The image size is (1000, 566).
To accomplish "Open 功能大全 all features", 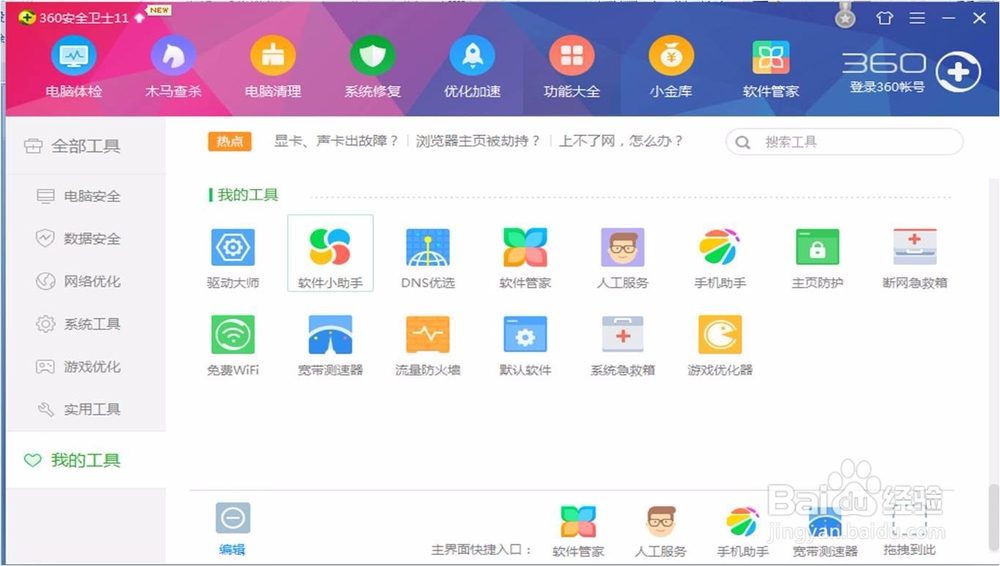I will (x=571, y=66).
